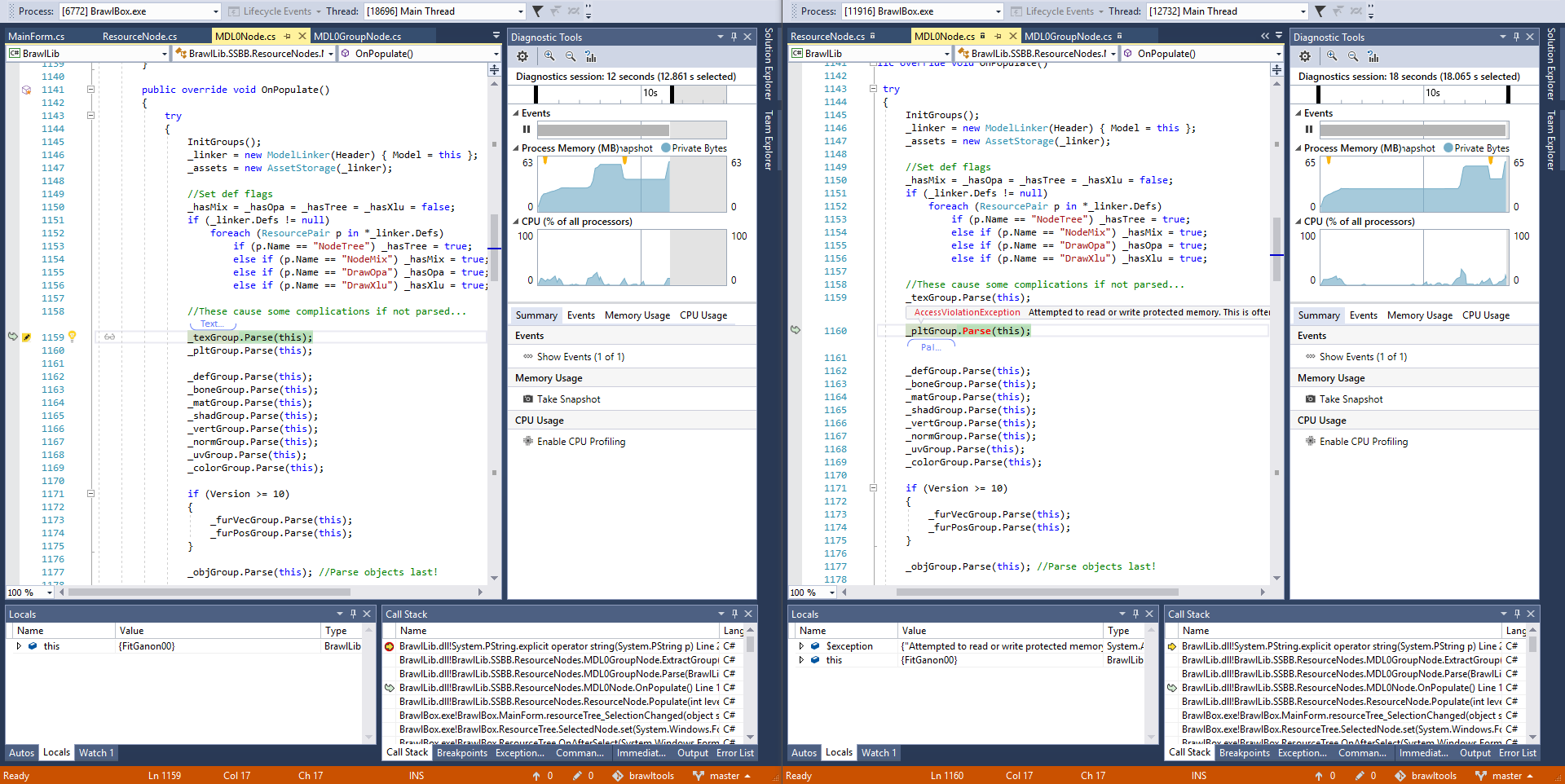Click Take Snapshot camera in left window

(528, 399)
